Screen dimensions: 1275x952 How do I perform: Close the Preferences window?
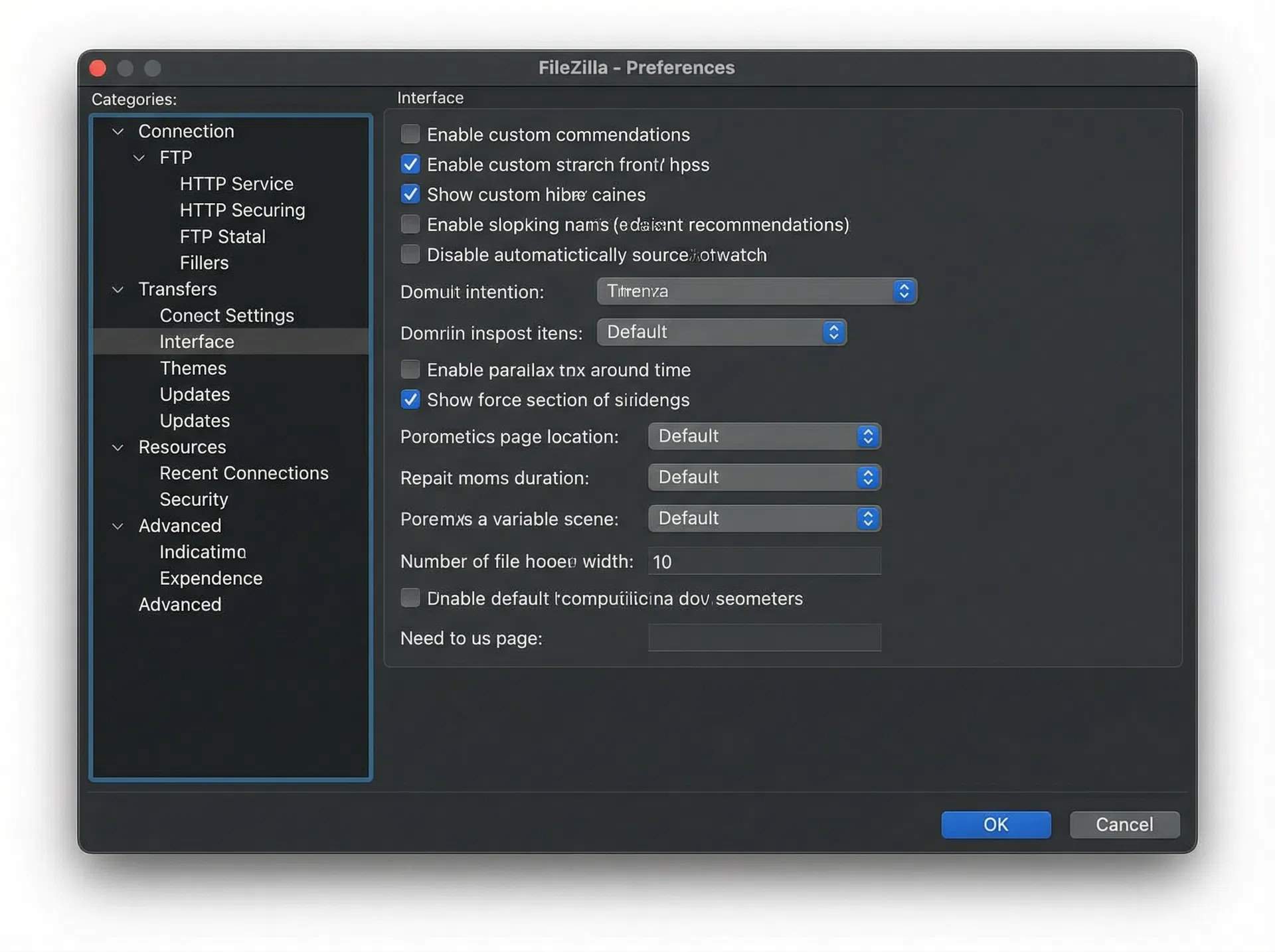(x=98, y=68)
